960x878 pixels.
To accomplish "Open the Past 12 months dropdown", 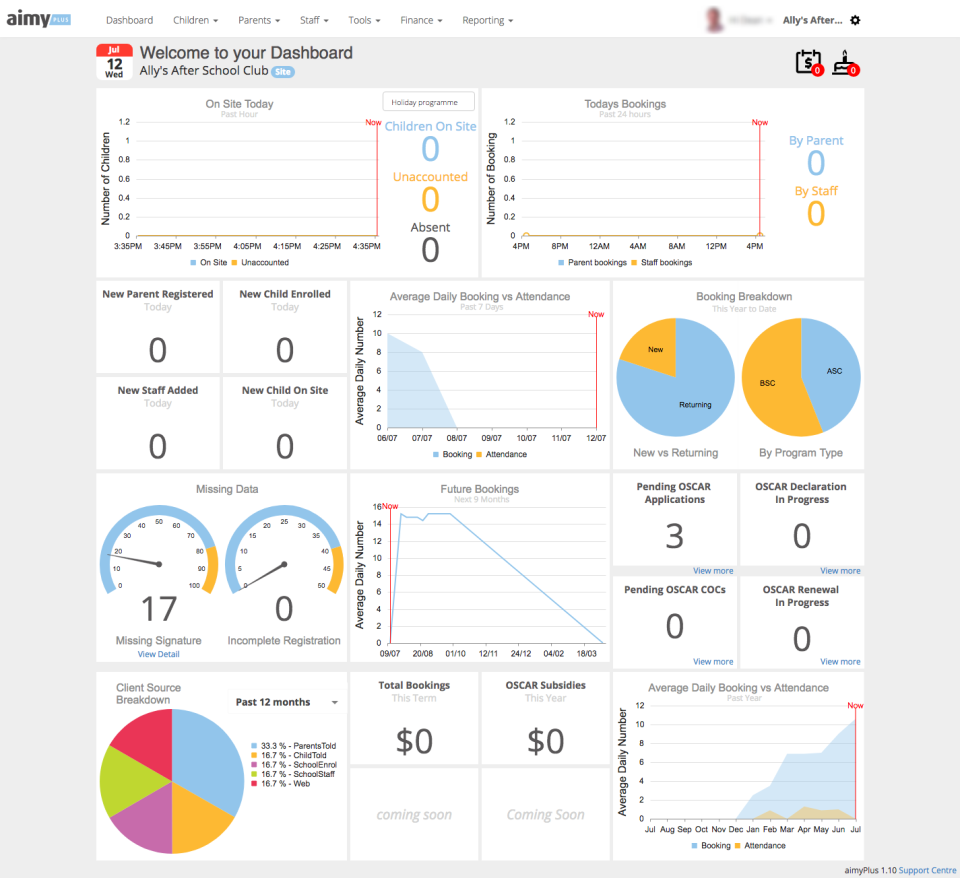I will pyautogui.click(x=284, y=702).
